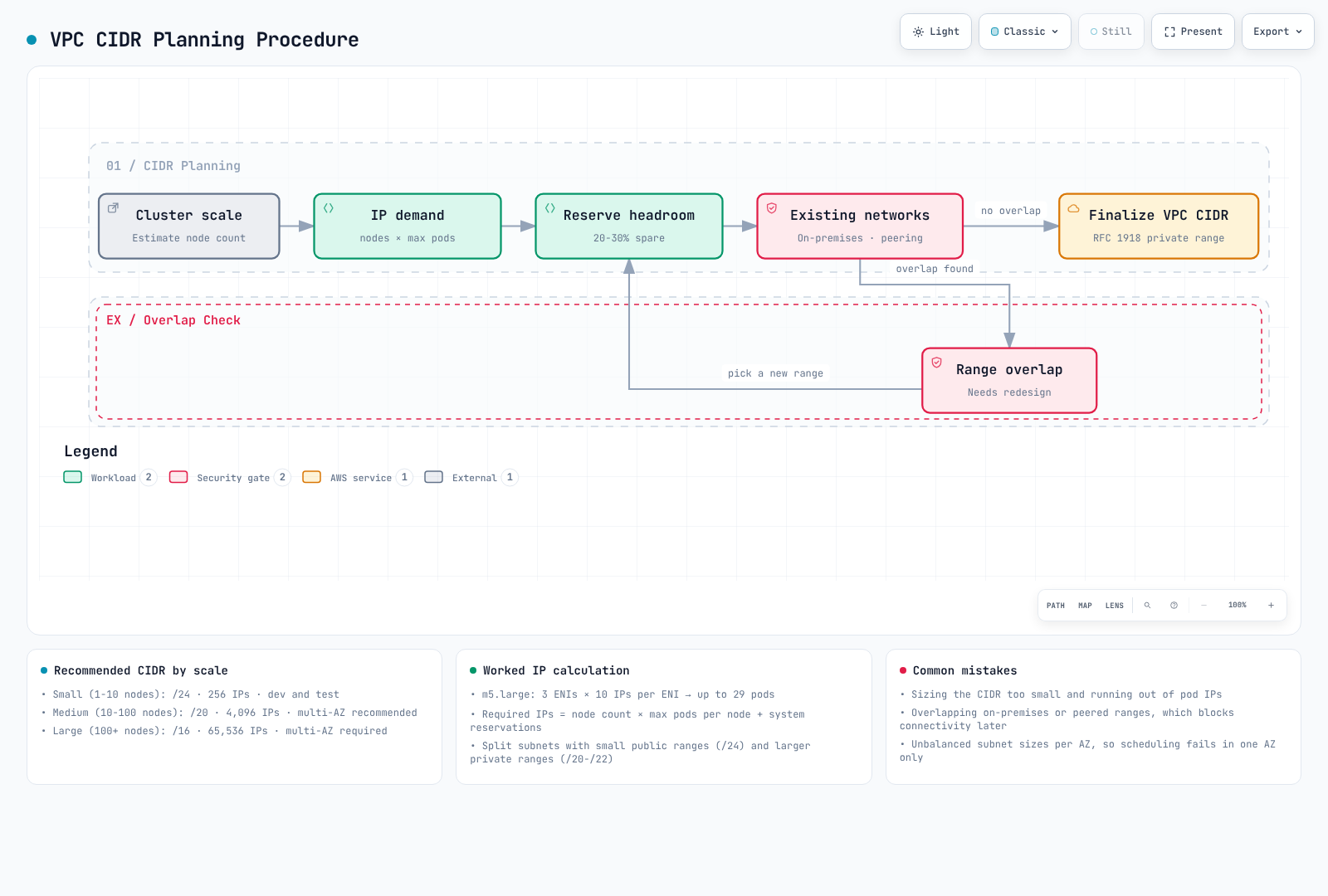Click the external-link icon on Cluster scale node
This screenshot has width=1328, height=896.
114,208
